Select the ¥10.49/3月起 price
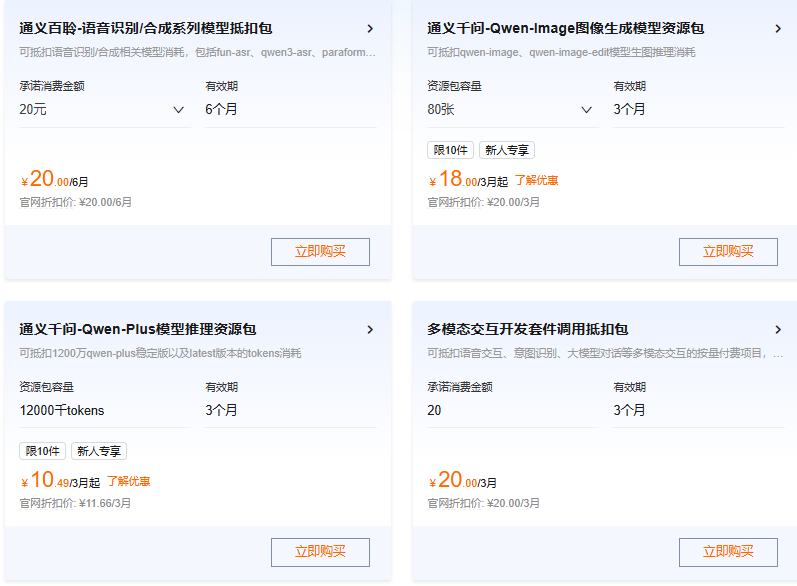The image size is (797, 586). coord(60,480)
